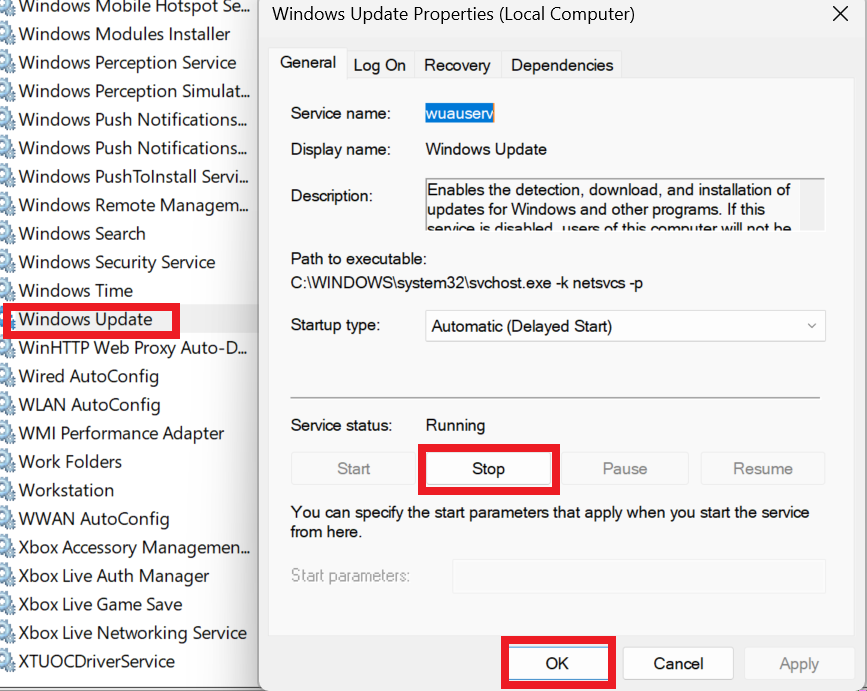Click the greyed-out Pause service button
Screen dimensions: 867x691
(x=625, y=469)
